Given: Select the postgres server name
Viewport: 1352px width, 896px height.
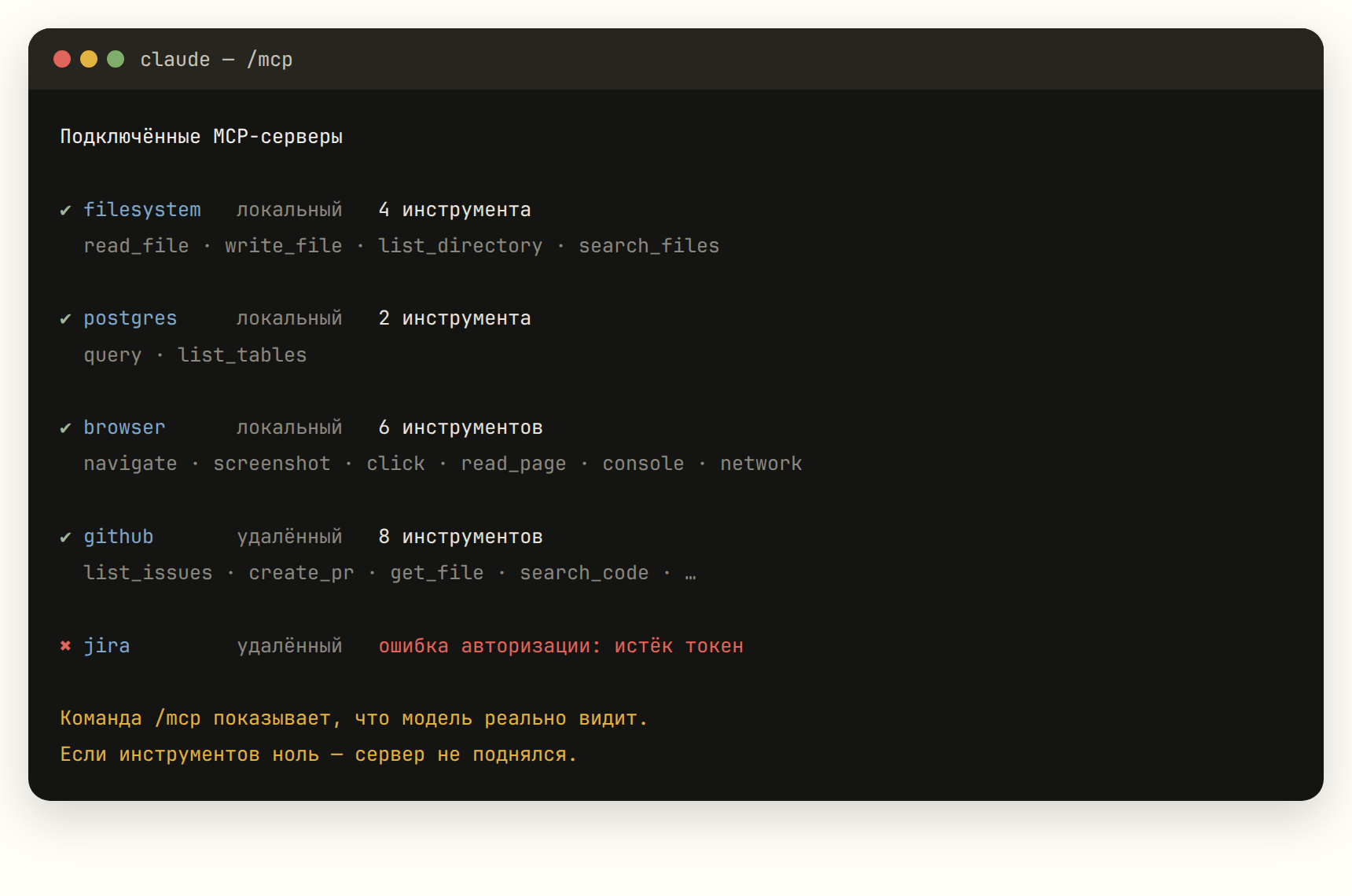Looking at the screenshot, I should click(130, 318).
